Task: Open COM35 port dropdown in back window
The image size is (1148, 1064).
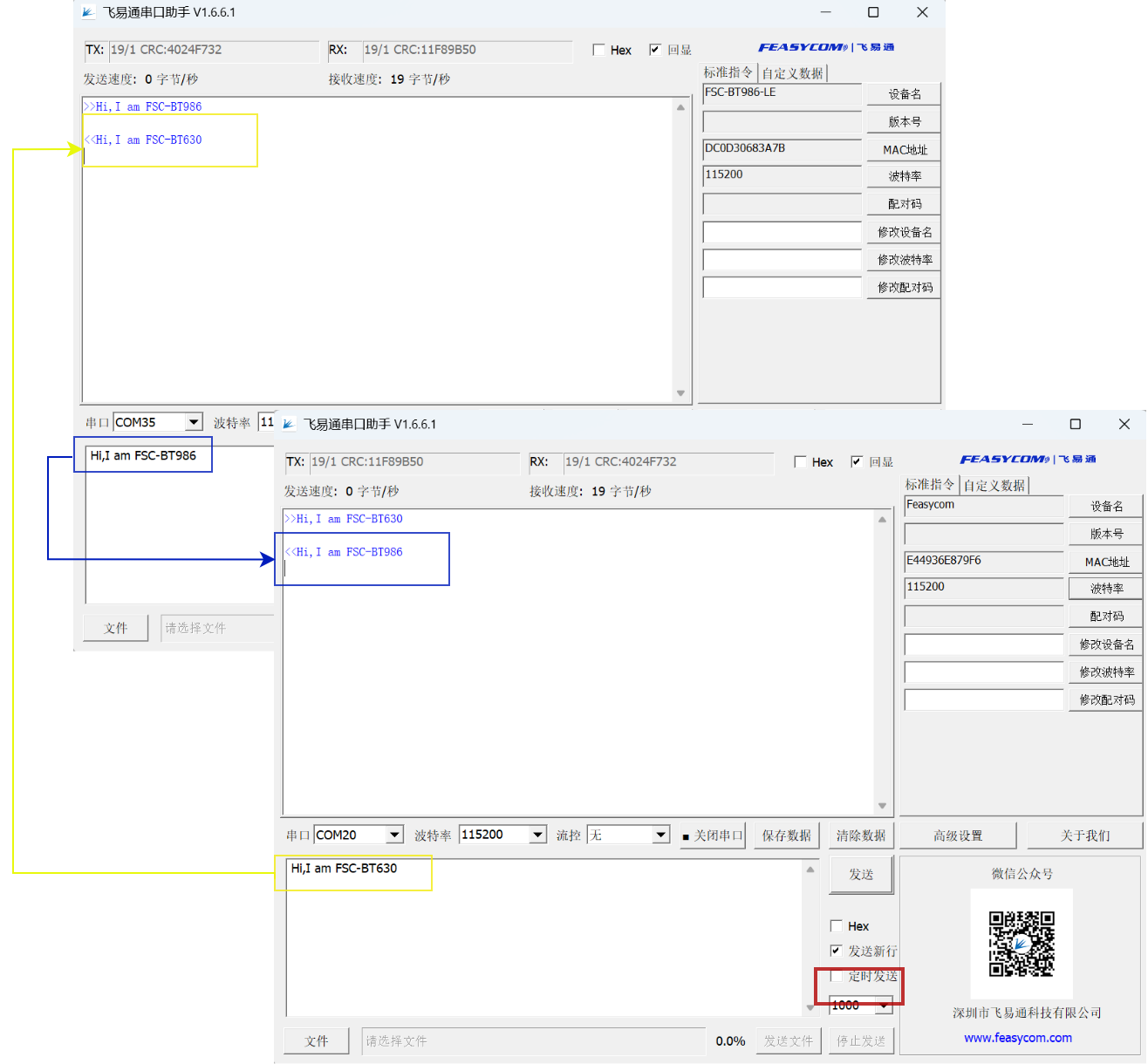Action: 194,423
